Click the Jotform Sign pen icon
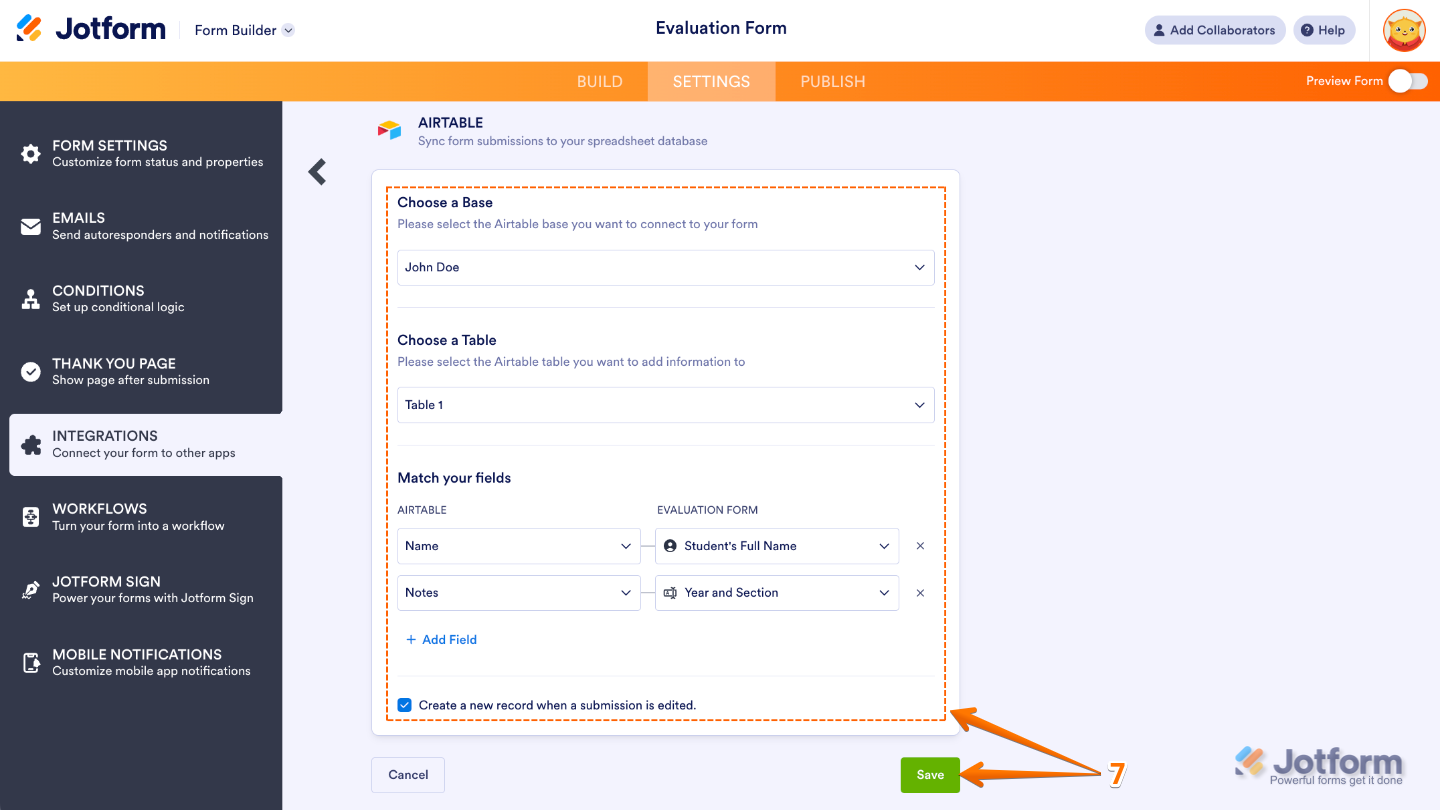Viewport: 1440px width, 810px height. pyautogui.click(x=30, y=588)
